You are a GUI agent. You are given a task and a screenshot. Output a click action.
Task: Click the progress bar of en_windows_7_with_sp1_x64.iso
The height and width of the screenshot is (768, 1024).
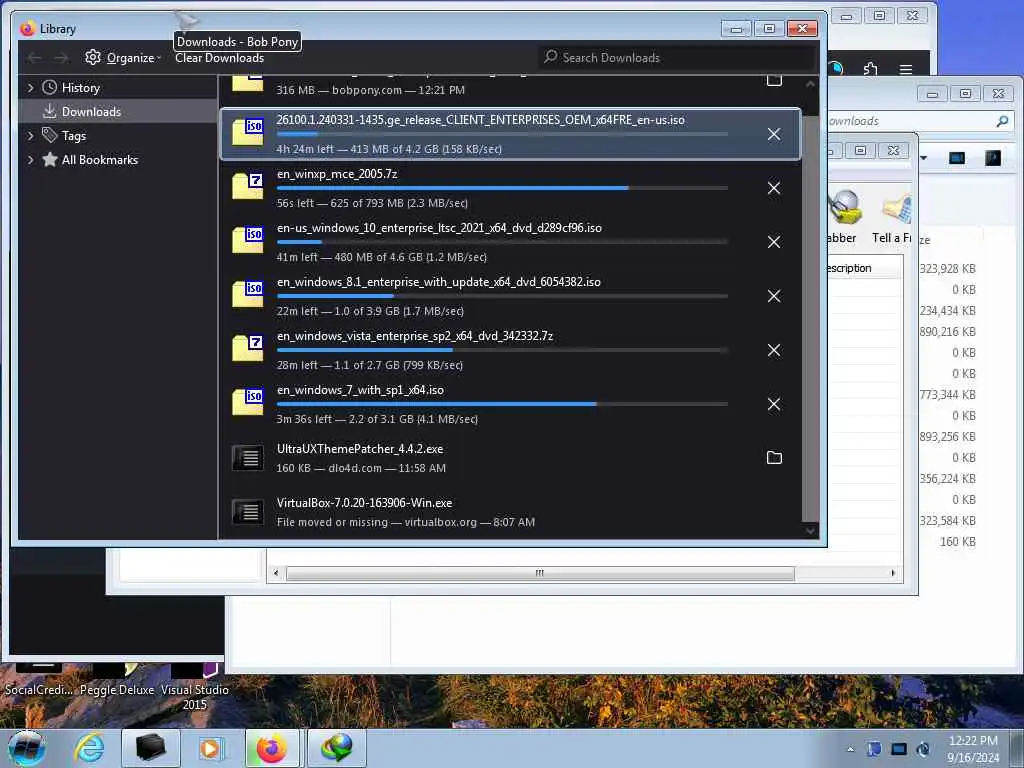(x=502, y=404)
